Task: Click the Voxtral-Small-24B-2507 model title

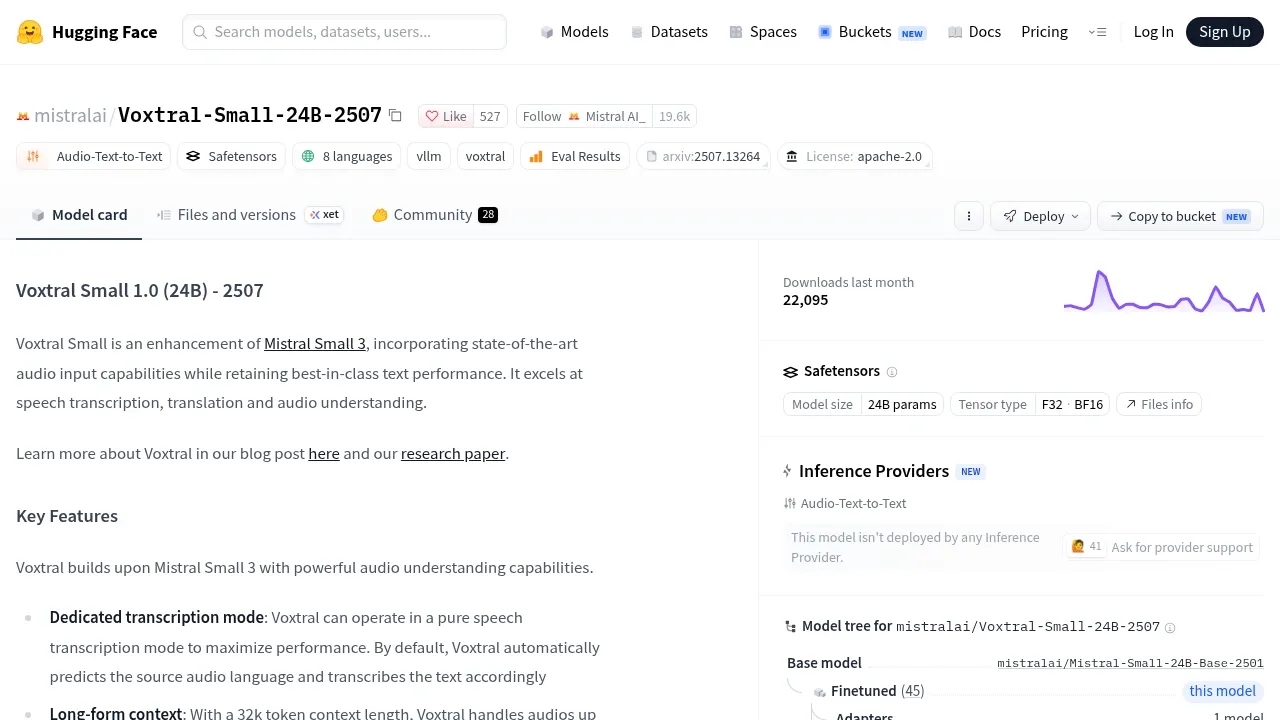Action: [250, 115]
